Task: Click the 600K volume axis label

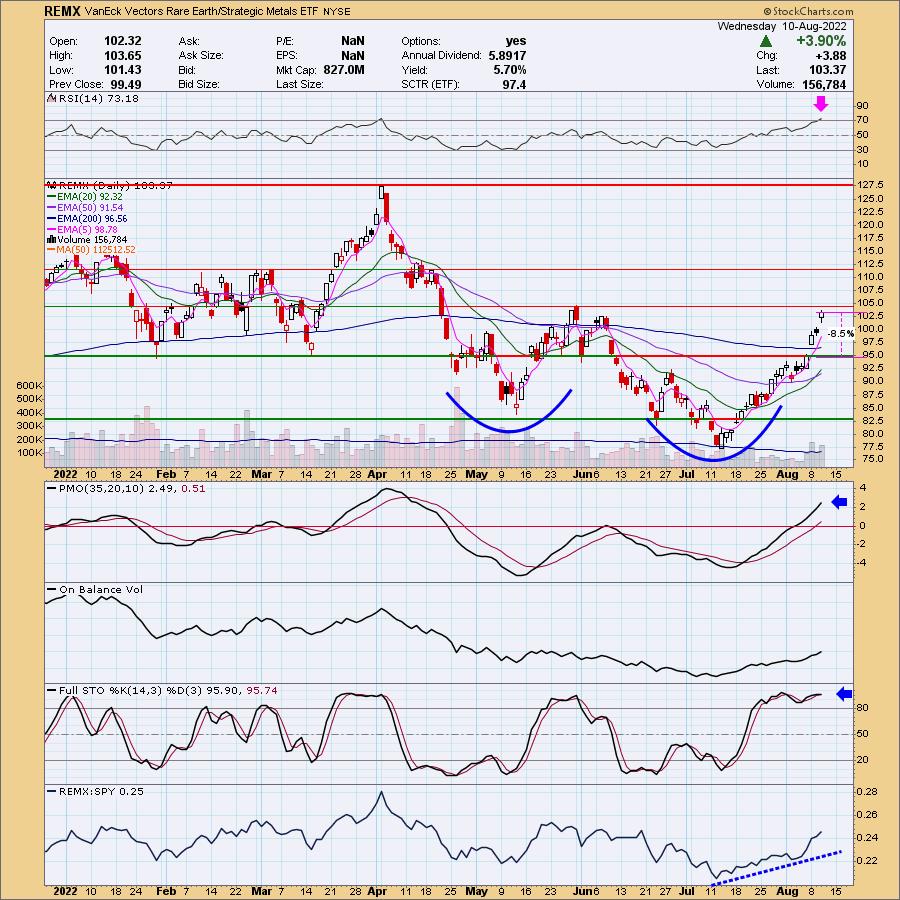Action: 29,386
